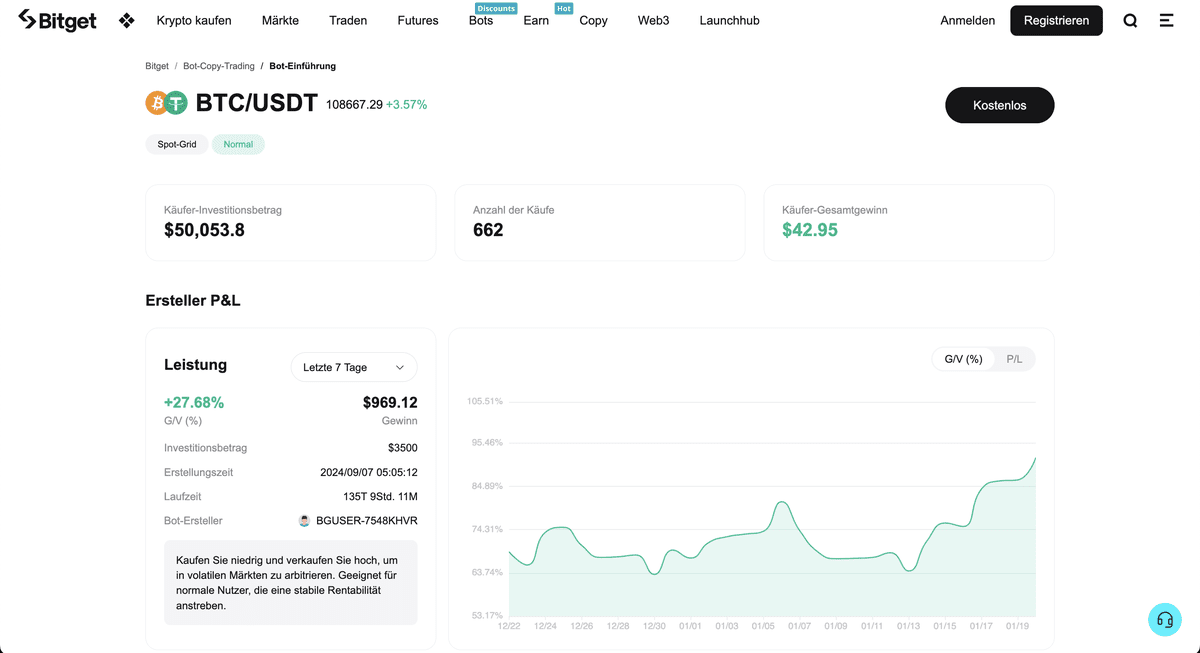1200x653 pixels.
Task: Open the Letzte 7 Tage dropdown
Action: click(x=354, y=367)
